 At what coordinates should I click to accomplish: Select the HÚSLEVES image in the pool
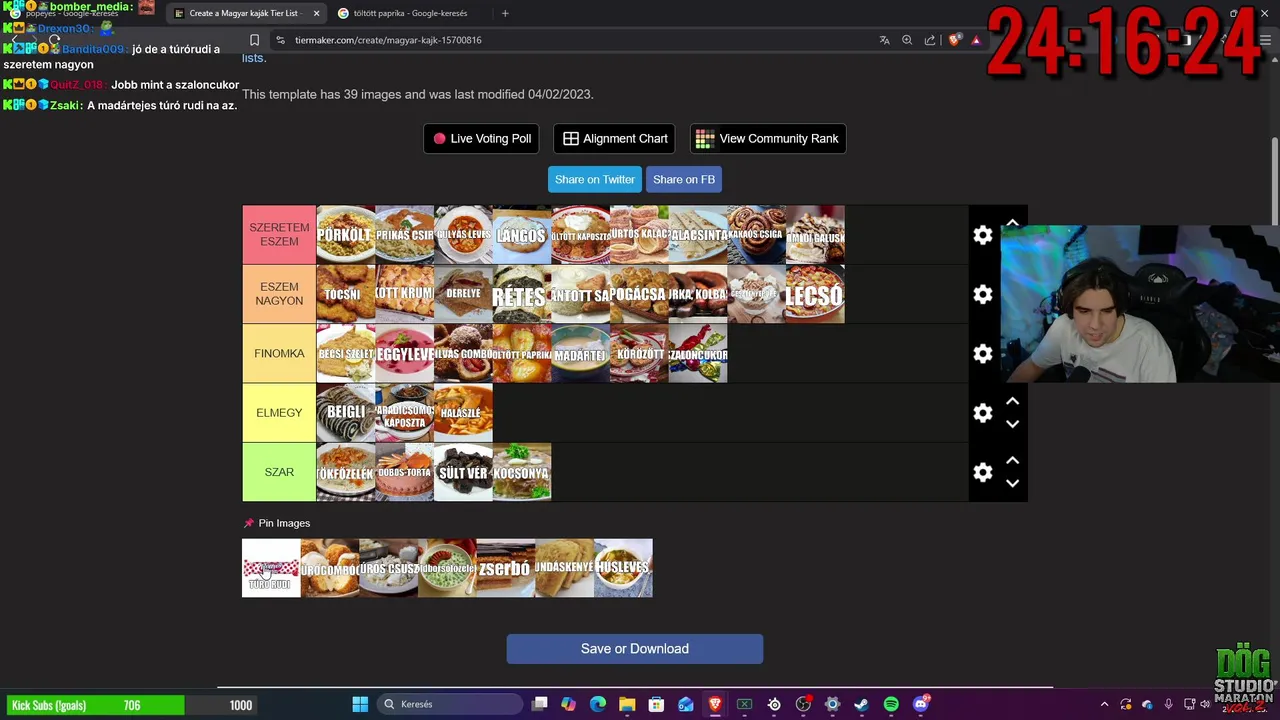pyautogui.click(x=623, y=568)
